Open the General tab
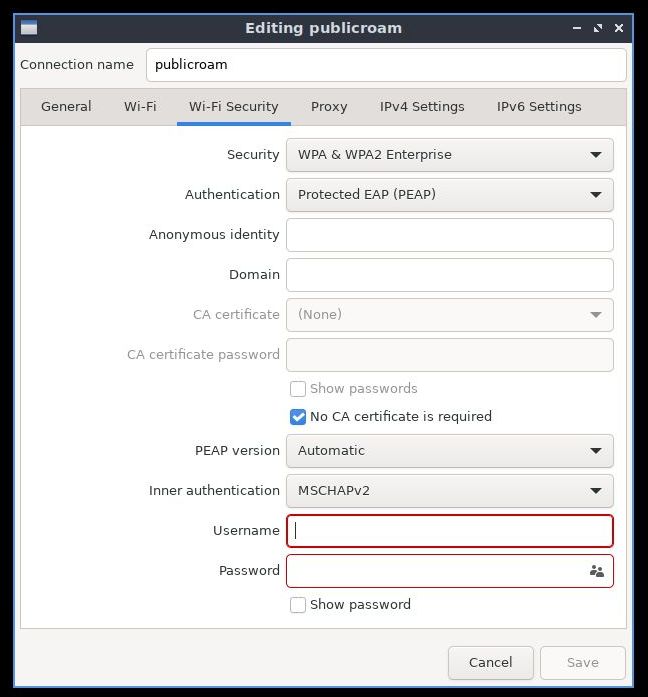 pyautogui.click(x=66, y=107)
